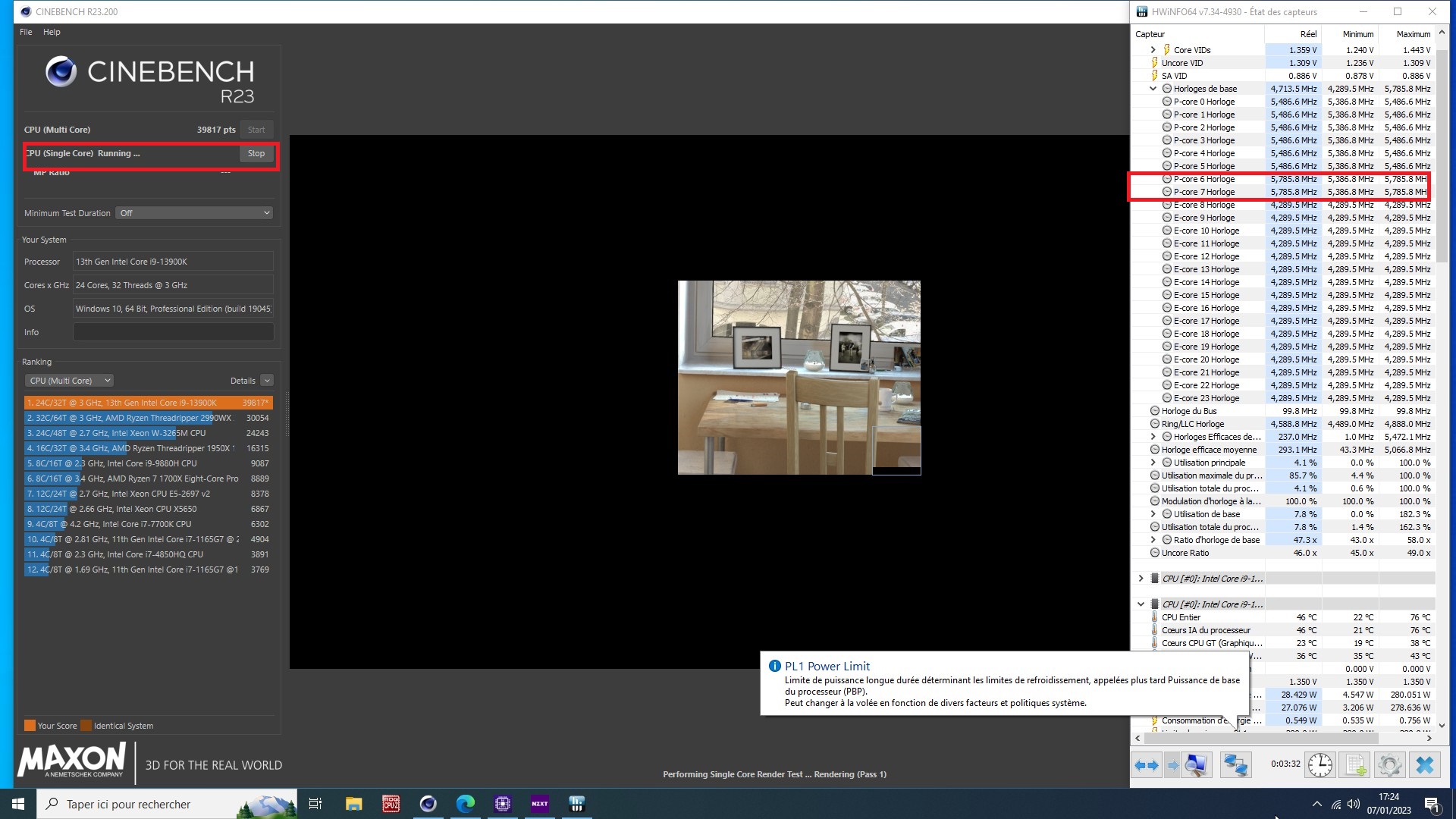This screenshot has width=1456, height=819.
Task: Select ranking row Intel Core i9-9880H CPU
Action: tap(148, 463)
